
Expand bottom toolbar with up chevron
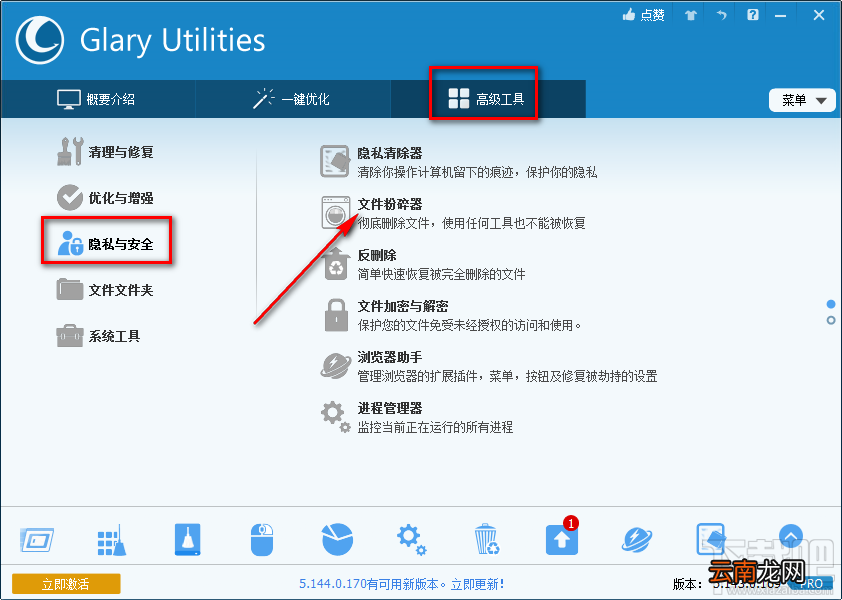790,536
